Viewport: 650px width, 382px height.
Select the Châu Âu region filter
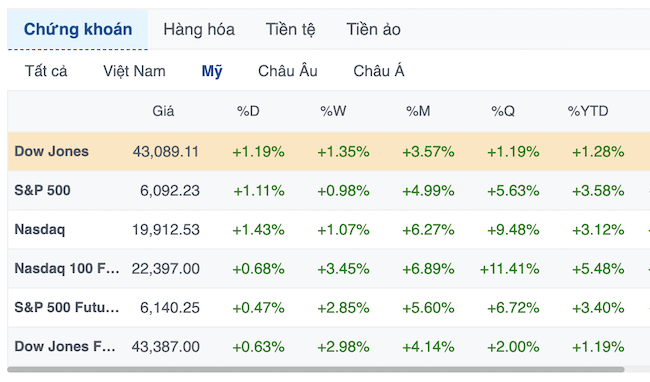coord(288,71)
